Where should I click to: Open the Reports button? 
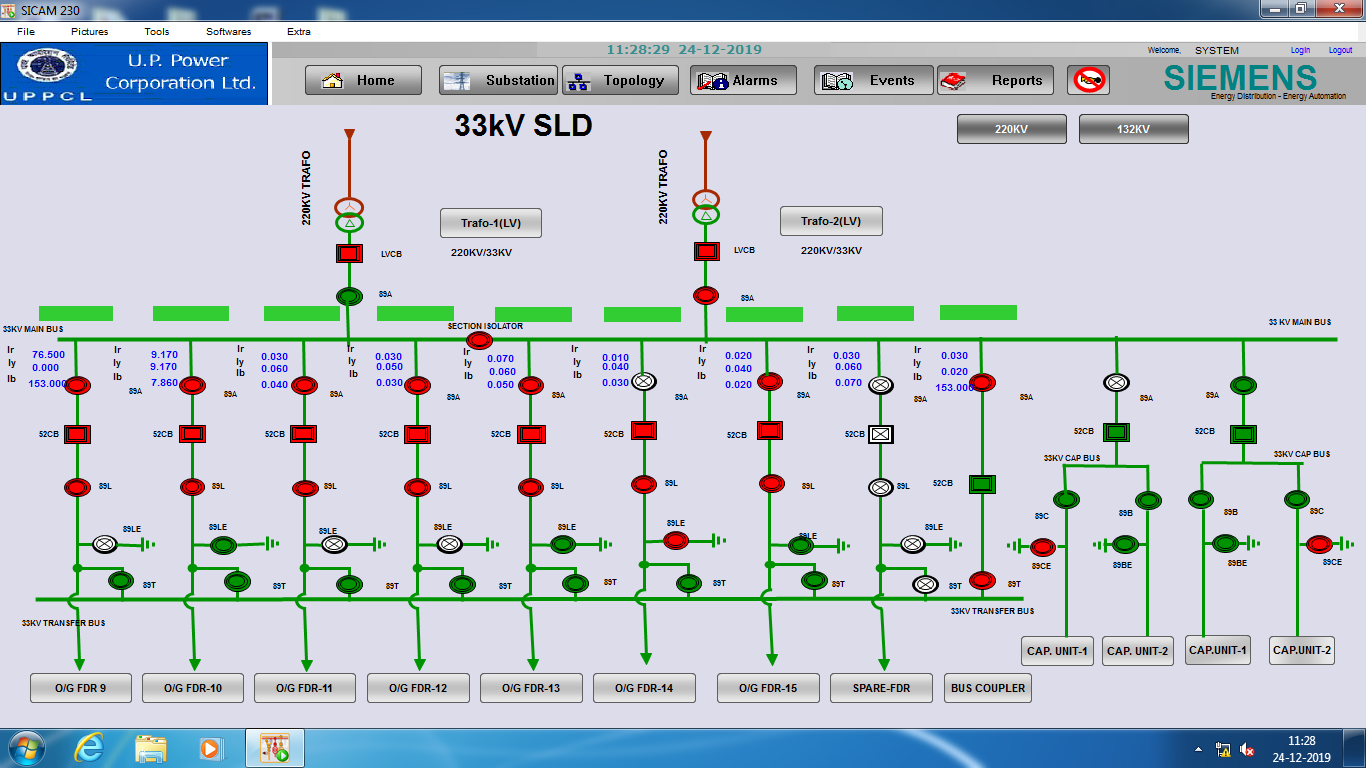click(x=995, y=81)
